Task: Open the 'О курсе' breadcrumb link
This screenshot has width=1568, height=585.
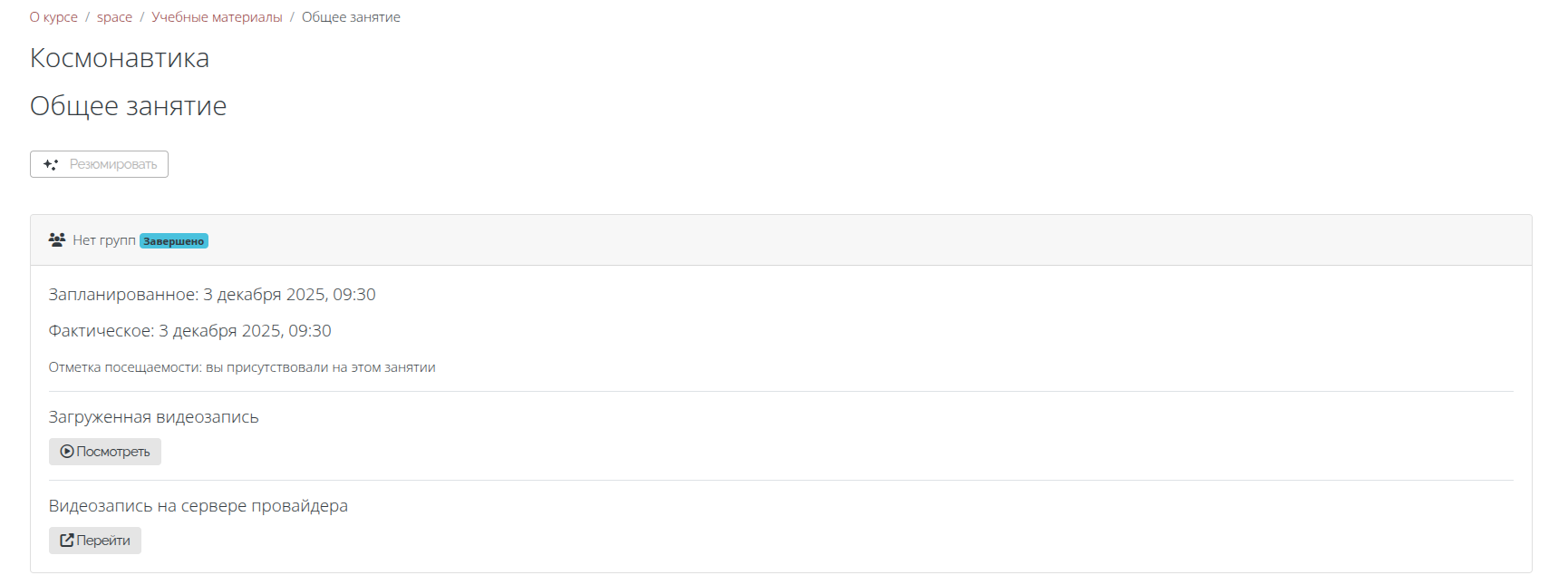Action: point(53,17)
